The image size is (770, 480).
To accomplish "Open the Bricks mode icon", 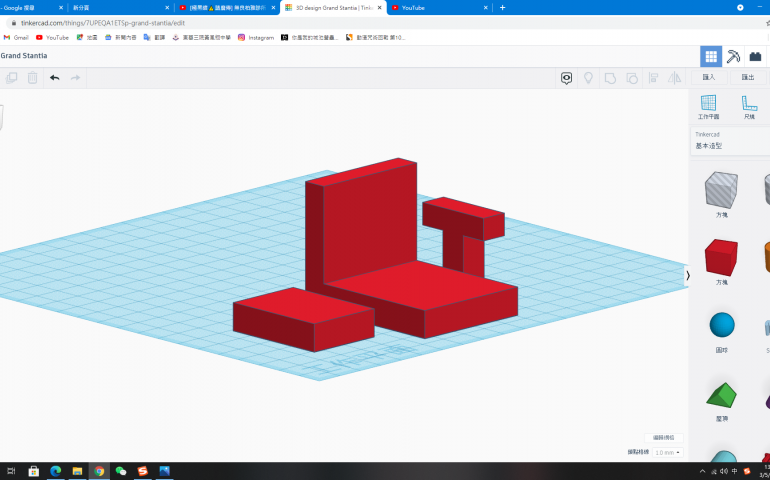I will 755,56.
